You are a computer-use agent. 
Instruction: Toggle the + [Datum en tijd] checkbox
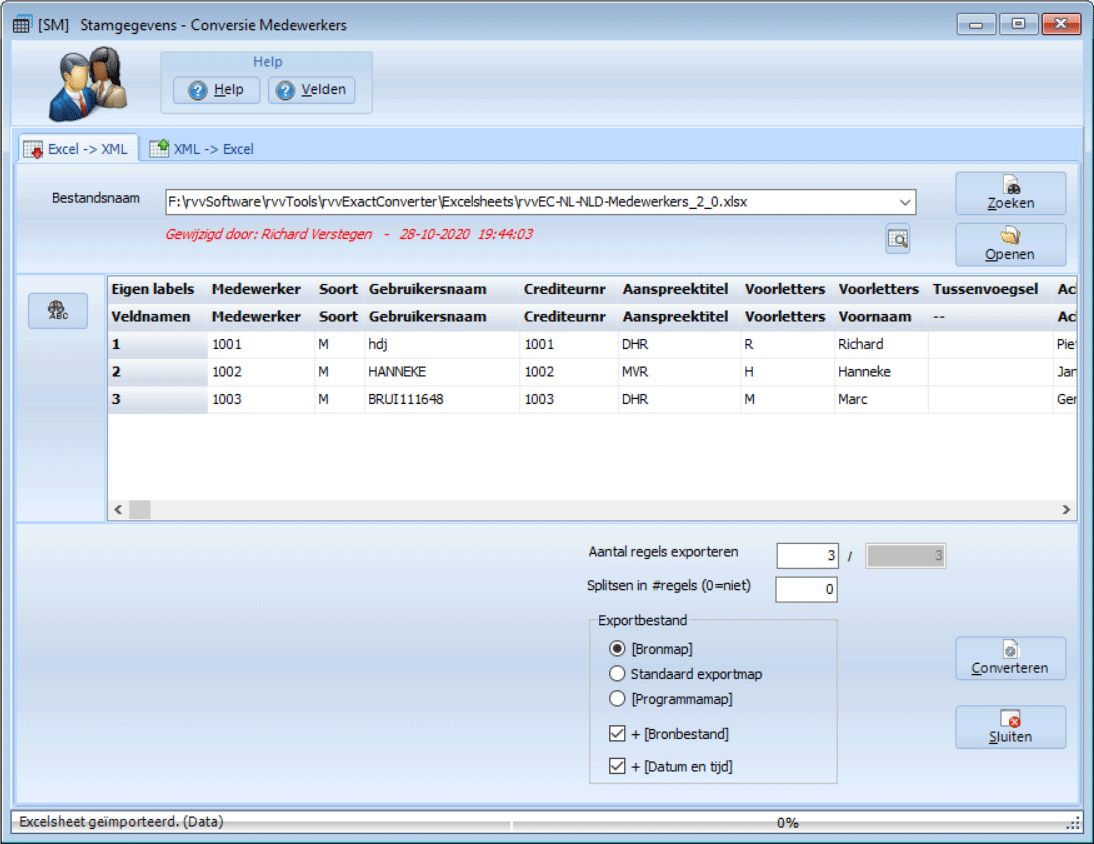[617, 767]
